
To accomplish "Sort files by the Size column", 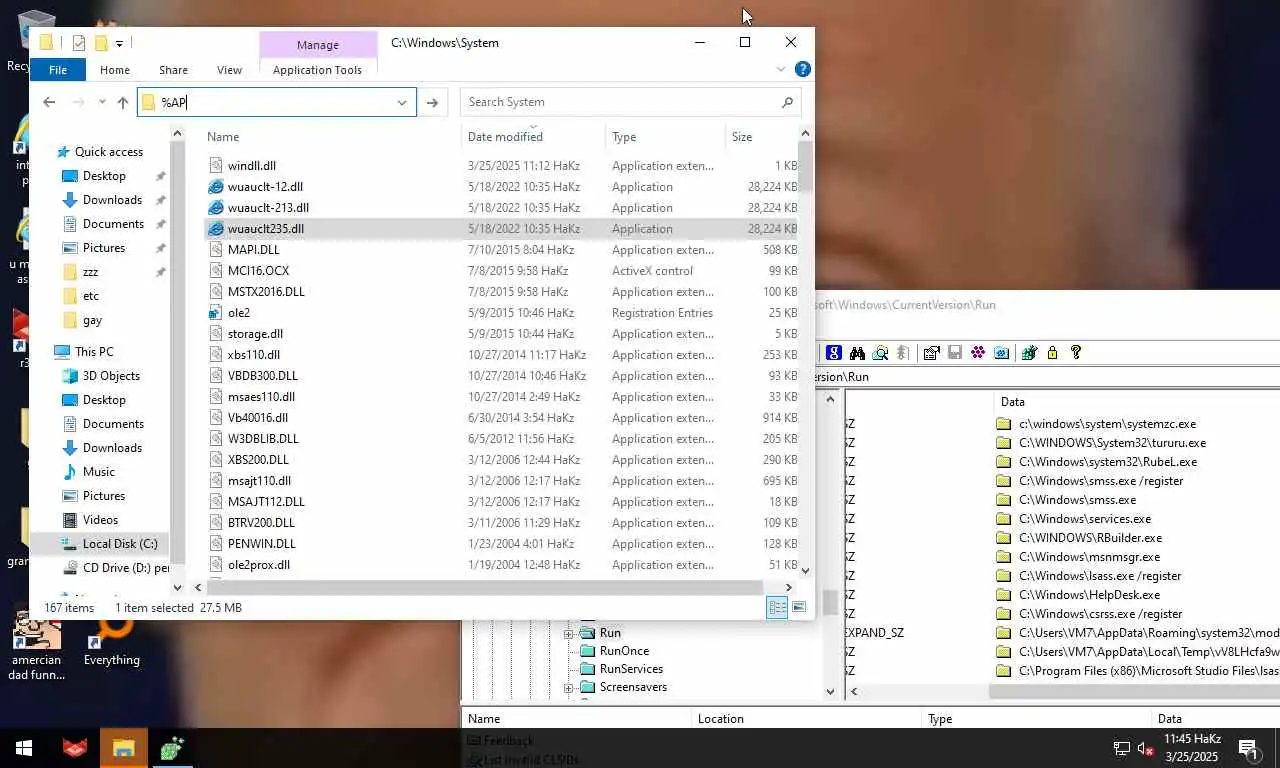I will pos(761,136).
